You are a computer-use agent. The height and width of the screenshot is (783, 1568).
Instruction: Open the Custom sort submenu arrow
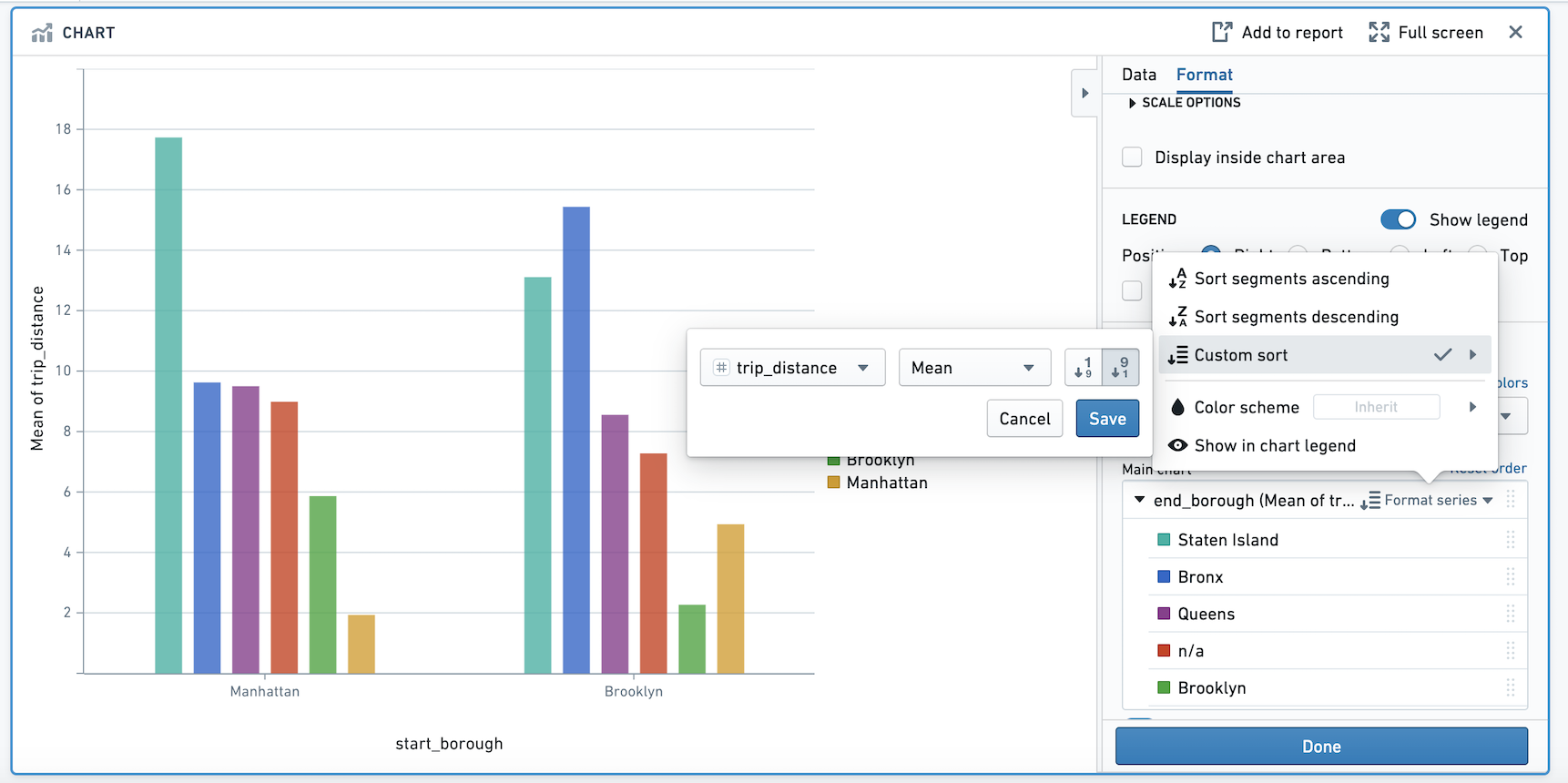(1472, 355)
